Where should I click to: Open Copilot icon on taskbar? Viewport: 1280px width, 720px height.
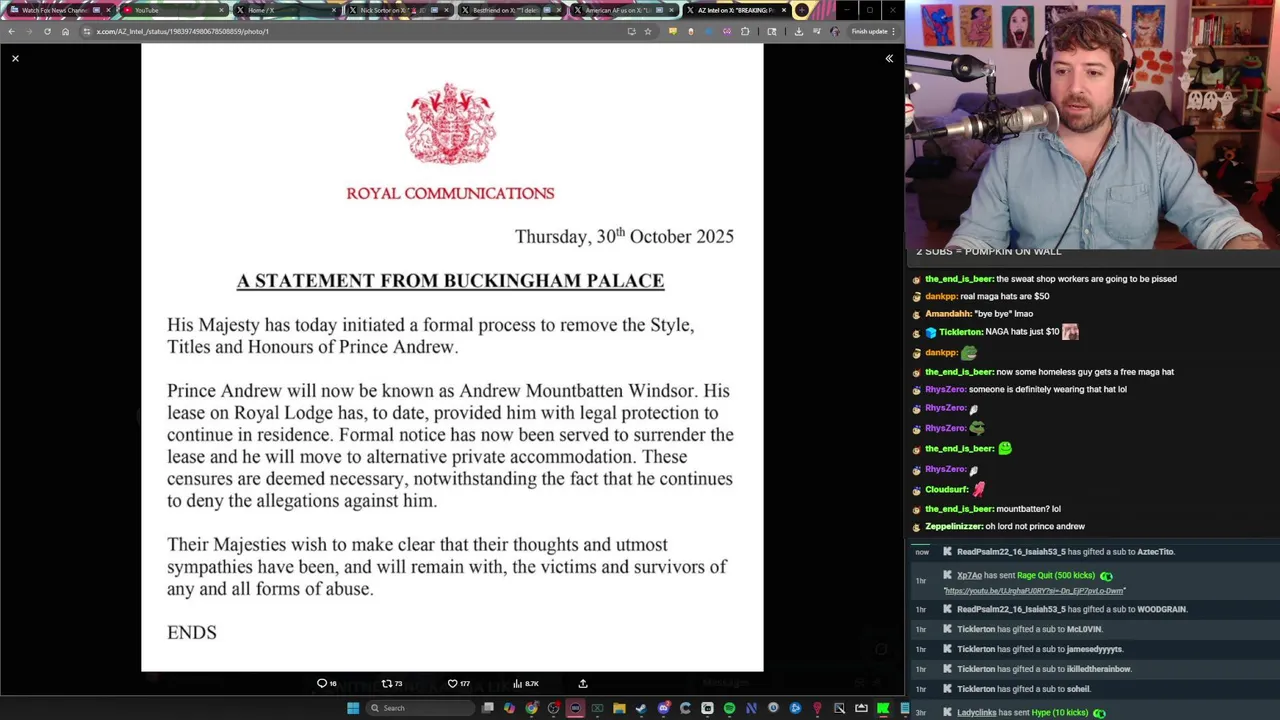pos(510,708)
